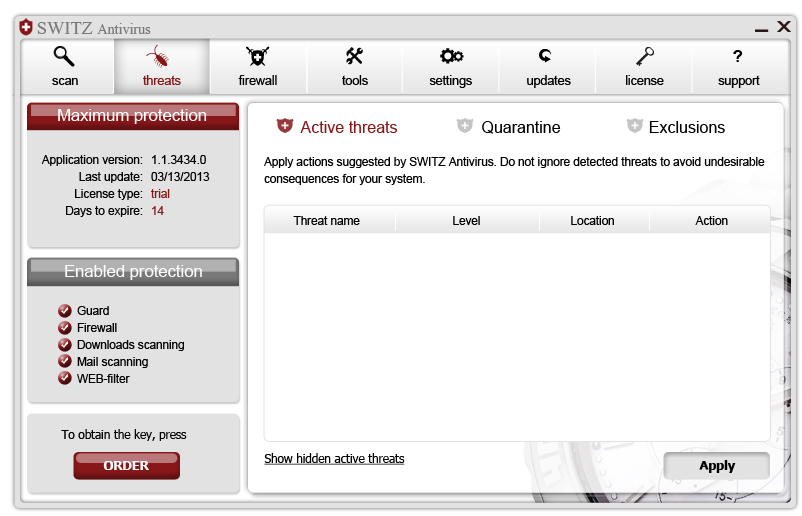
Task: Open the tools wrench icon
Action: (x=355, y=56)
